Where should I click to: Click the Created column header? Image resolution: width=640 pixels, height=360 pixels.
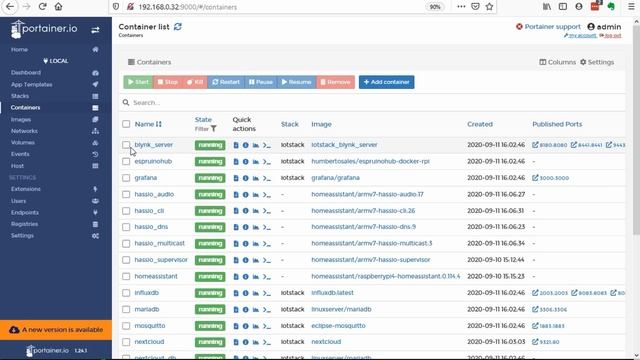click(480, 124)
